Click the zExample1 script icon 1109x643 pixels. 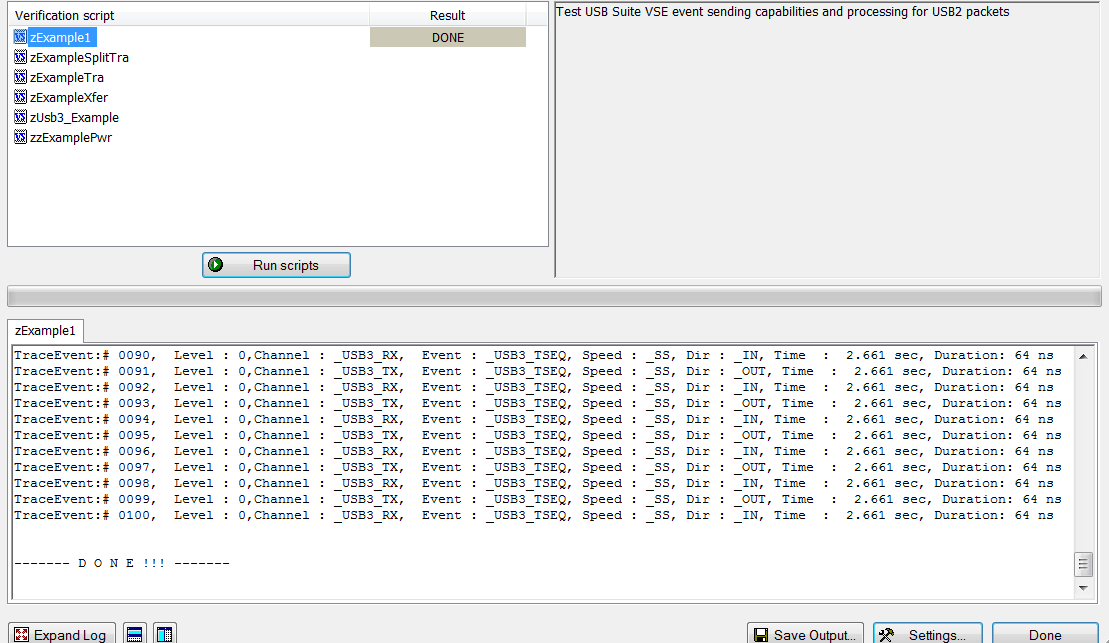click(x=21, y=37)
